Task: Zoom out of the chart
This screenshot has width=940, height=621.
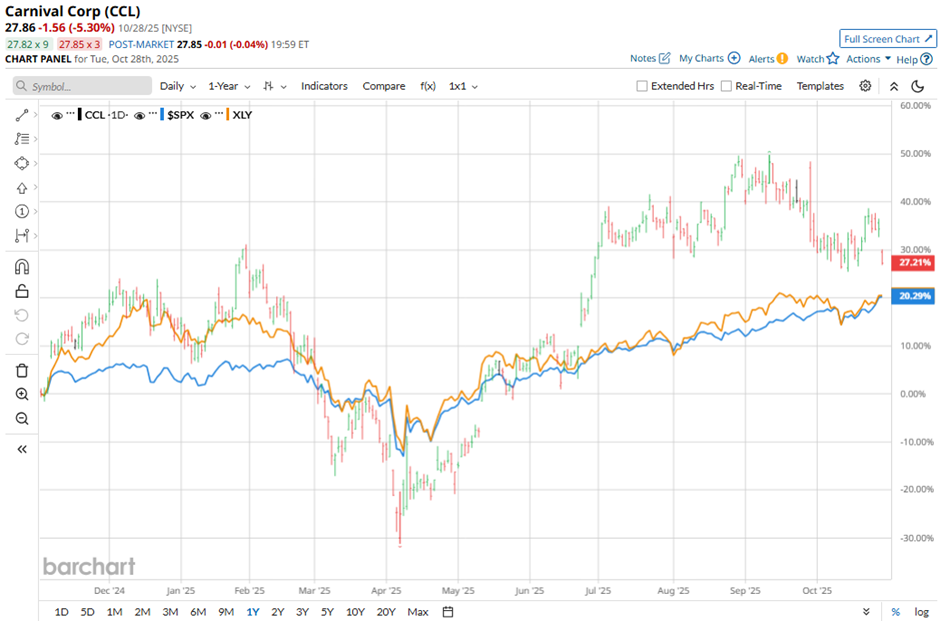Action: [22, 418]
